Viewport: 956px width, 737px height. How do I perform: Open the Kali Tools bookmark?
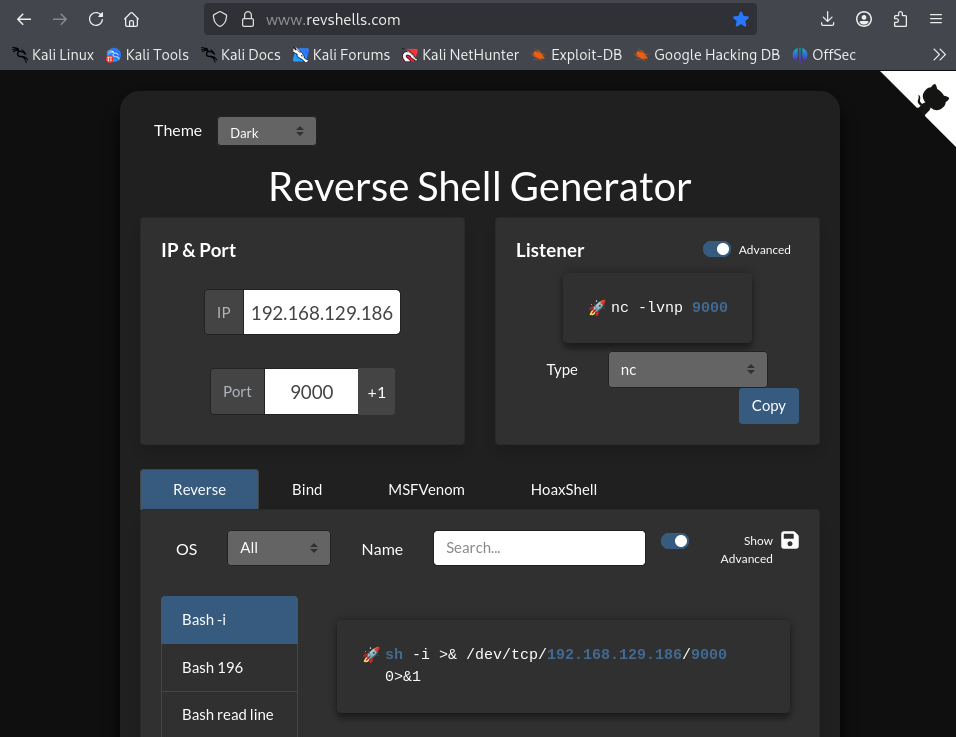[148, 55]
